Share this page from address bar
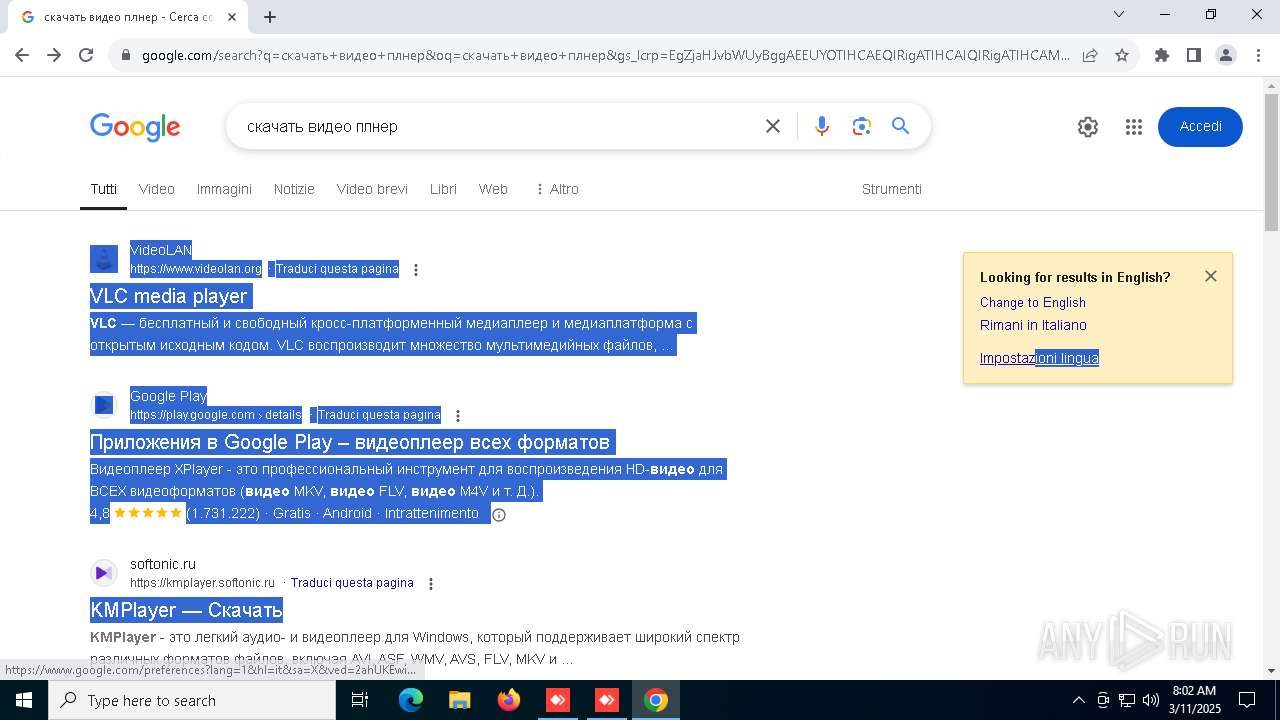 1090,55
